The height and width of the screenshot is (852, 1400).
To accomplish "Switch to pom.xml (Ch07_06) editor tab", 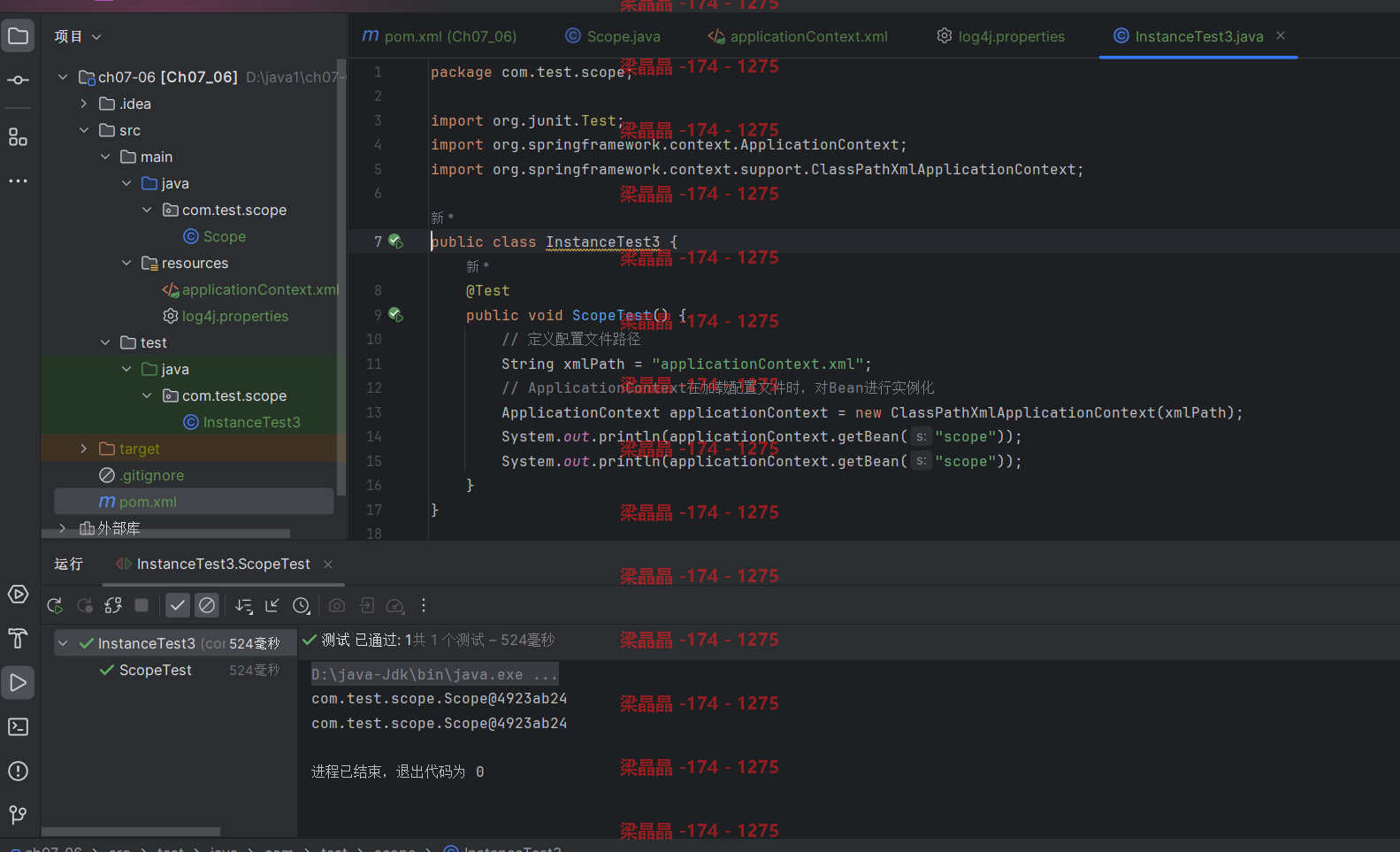I will [x=440, y=36].
